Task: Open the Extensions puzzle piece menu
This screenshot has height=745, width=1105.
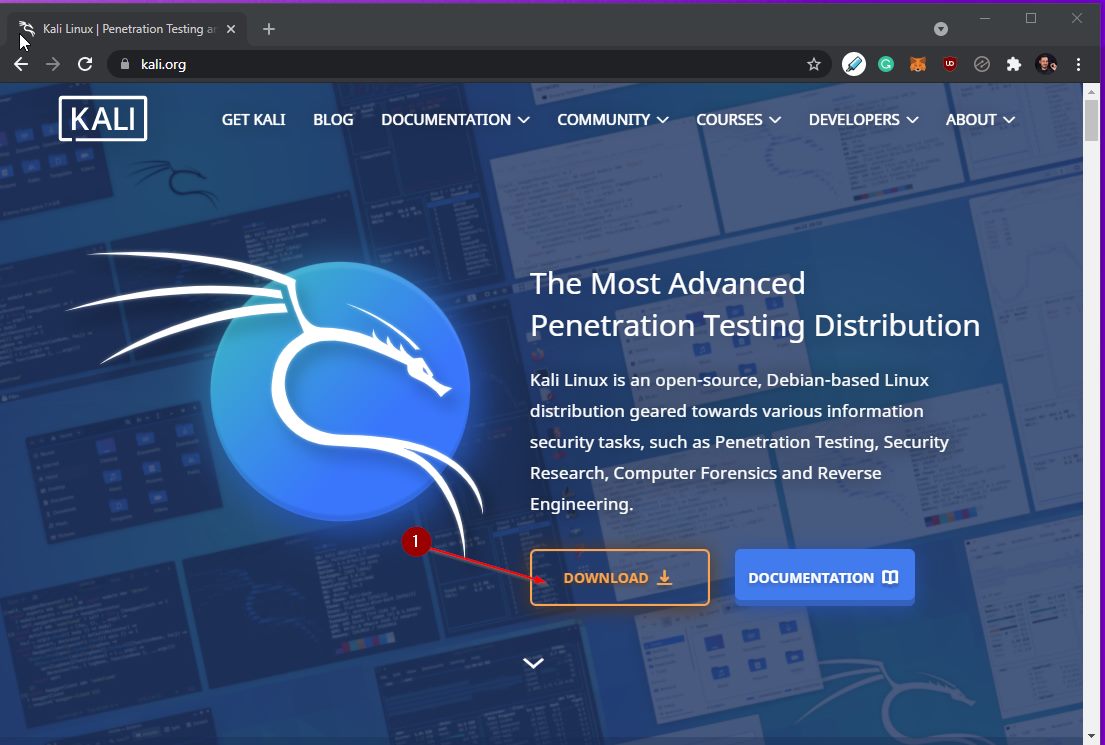Action: tap(1013, 64)
